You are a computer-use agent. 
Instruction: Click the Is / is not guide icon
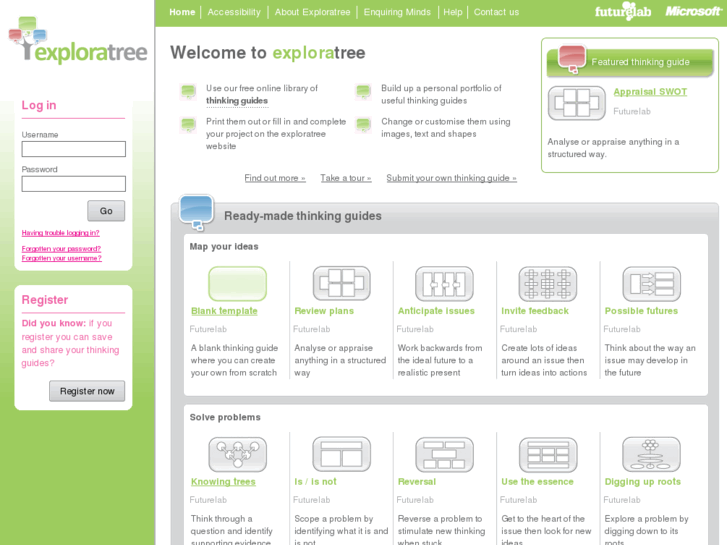click(x=341, y=454)
